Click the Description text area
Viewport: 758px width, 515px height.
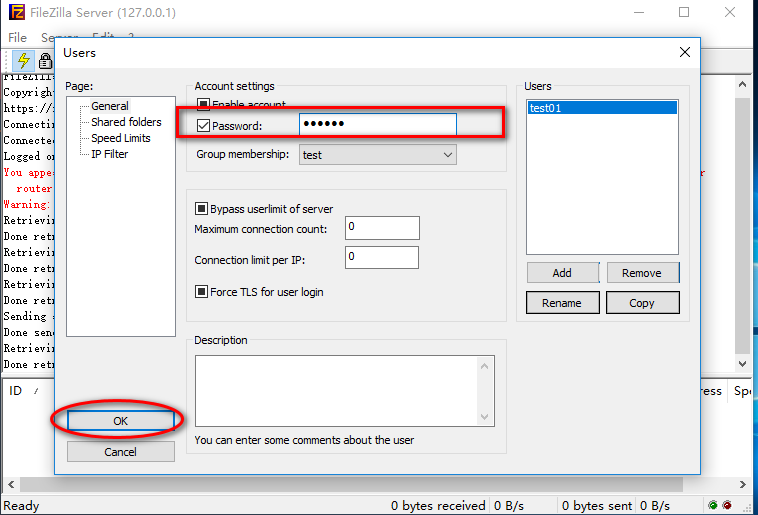coord(336,391)
